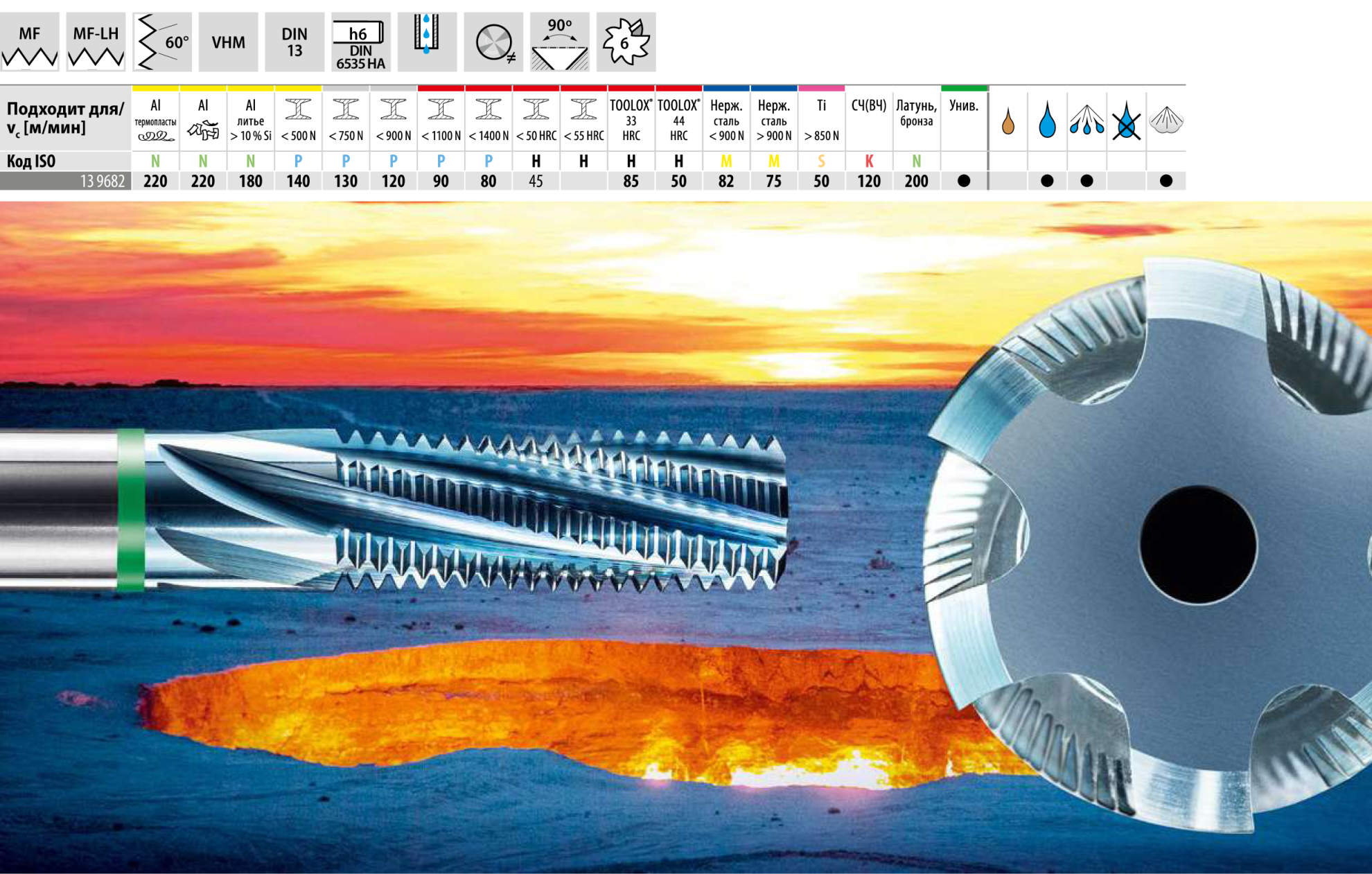Click the TOOLOX 44 HRC column header
The image size is (1372, 874).
[678, 119]
